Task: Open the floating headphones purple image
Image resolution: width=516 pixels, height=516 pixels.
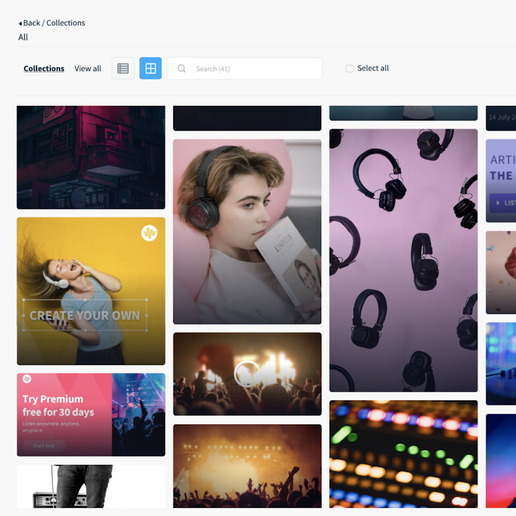Action: (403, 260)
